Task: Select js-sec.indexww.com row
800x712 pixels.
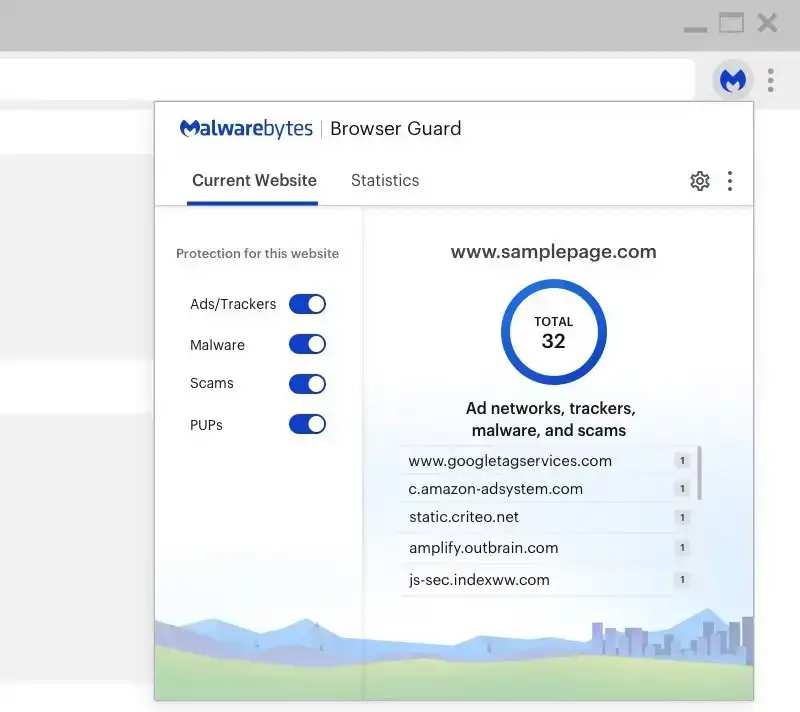Action: [x=548, y=580]
